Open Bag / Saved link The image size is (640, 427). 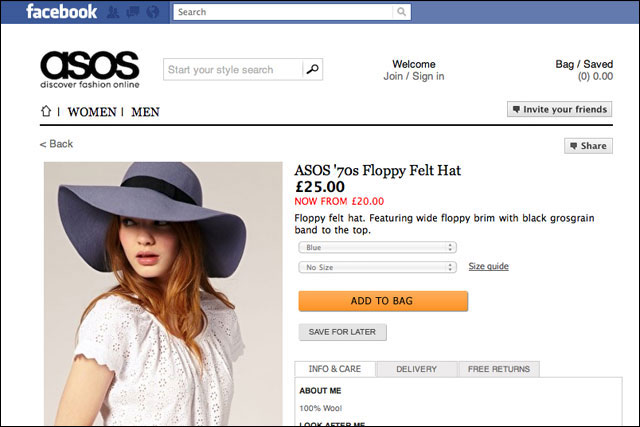[584, 64]
